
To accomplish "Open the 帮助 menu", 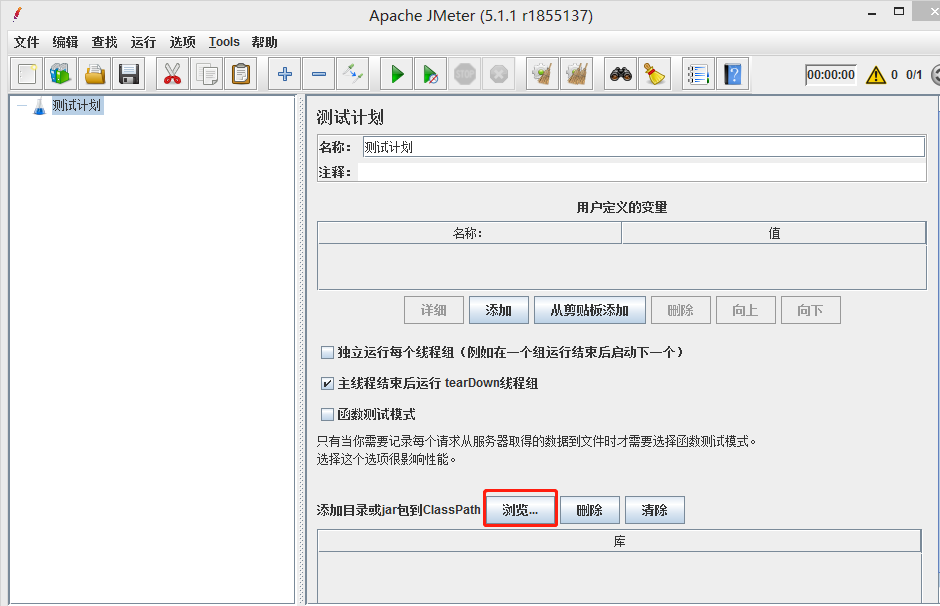I will tap(264, 42).
